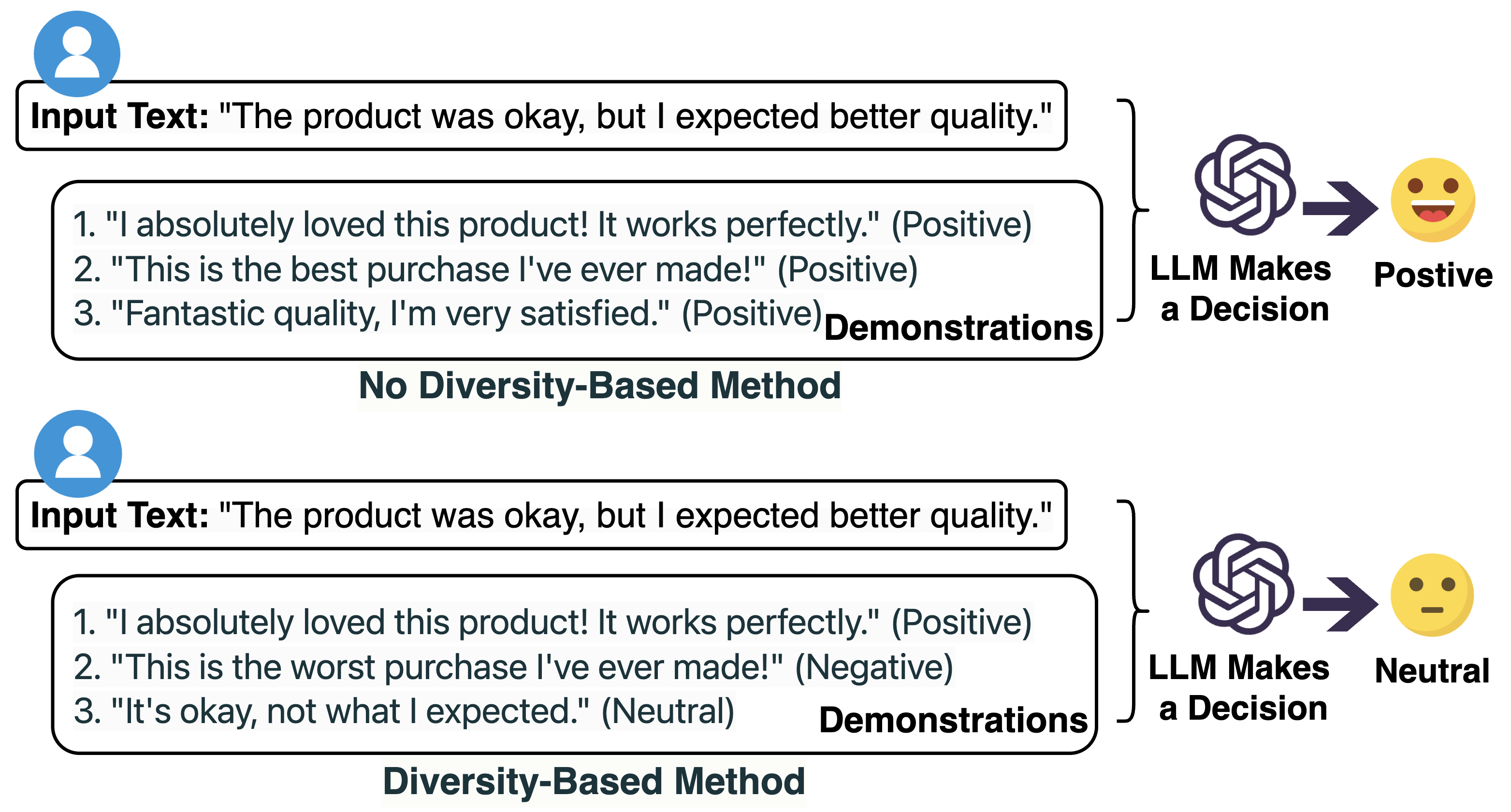The height and width of the screenshot is (812, 1511).
Task: Click the top Input Text box
Action: pyautogui.click(x=541, y=116)
